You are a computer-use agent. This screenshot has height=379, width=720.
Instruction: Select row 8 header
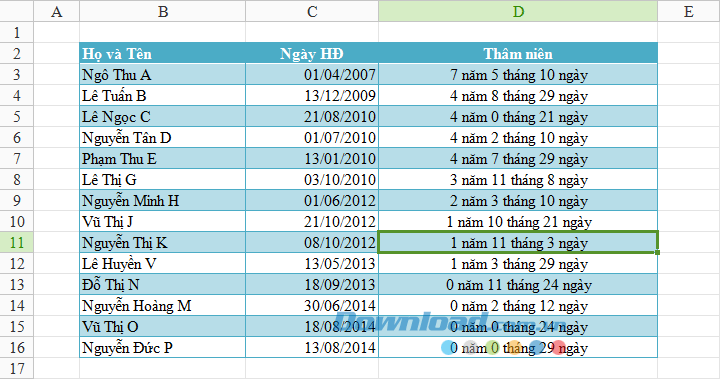[x=17, y=180]
